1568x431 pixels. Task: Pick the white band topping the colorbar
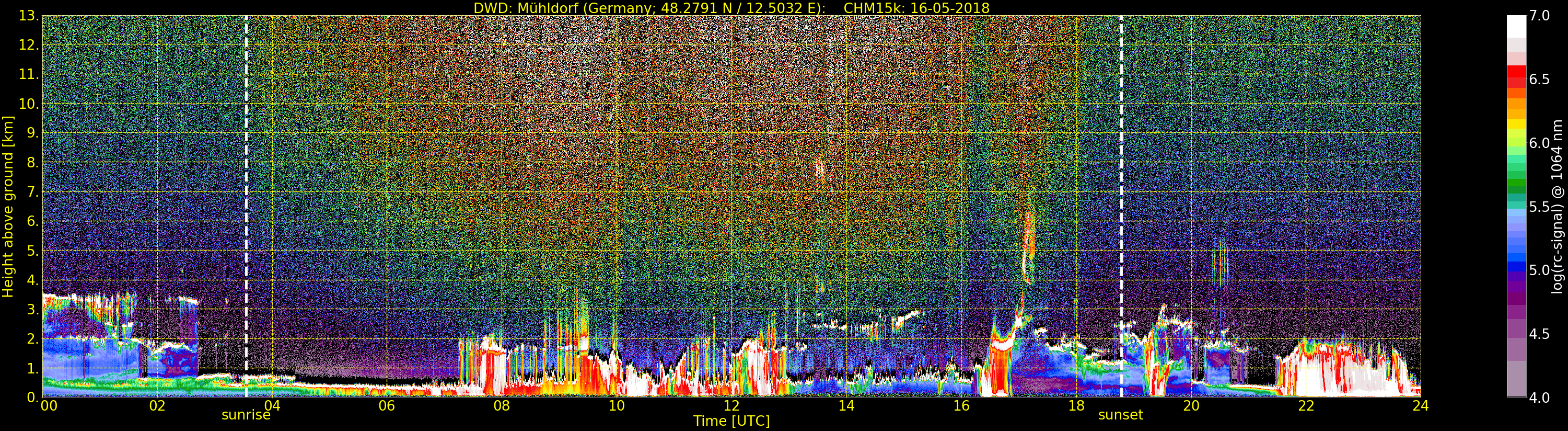point(1516,27)
